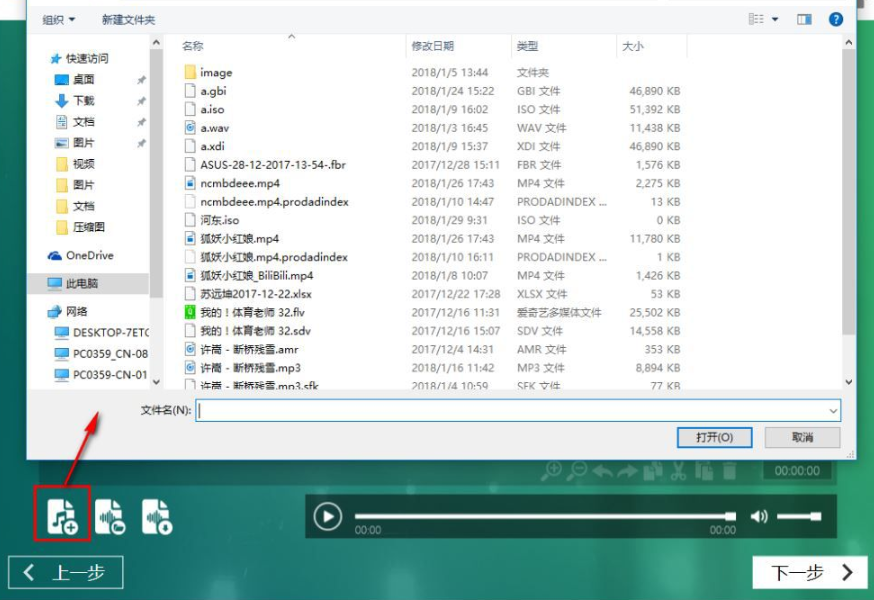Click the audio waveform download icon
874x600 pixels.
[x=156, y=516]
